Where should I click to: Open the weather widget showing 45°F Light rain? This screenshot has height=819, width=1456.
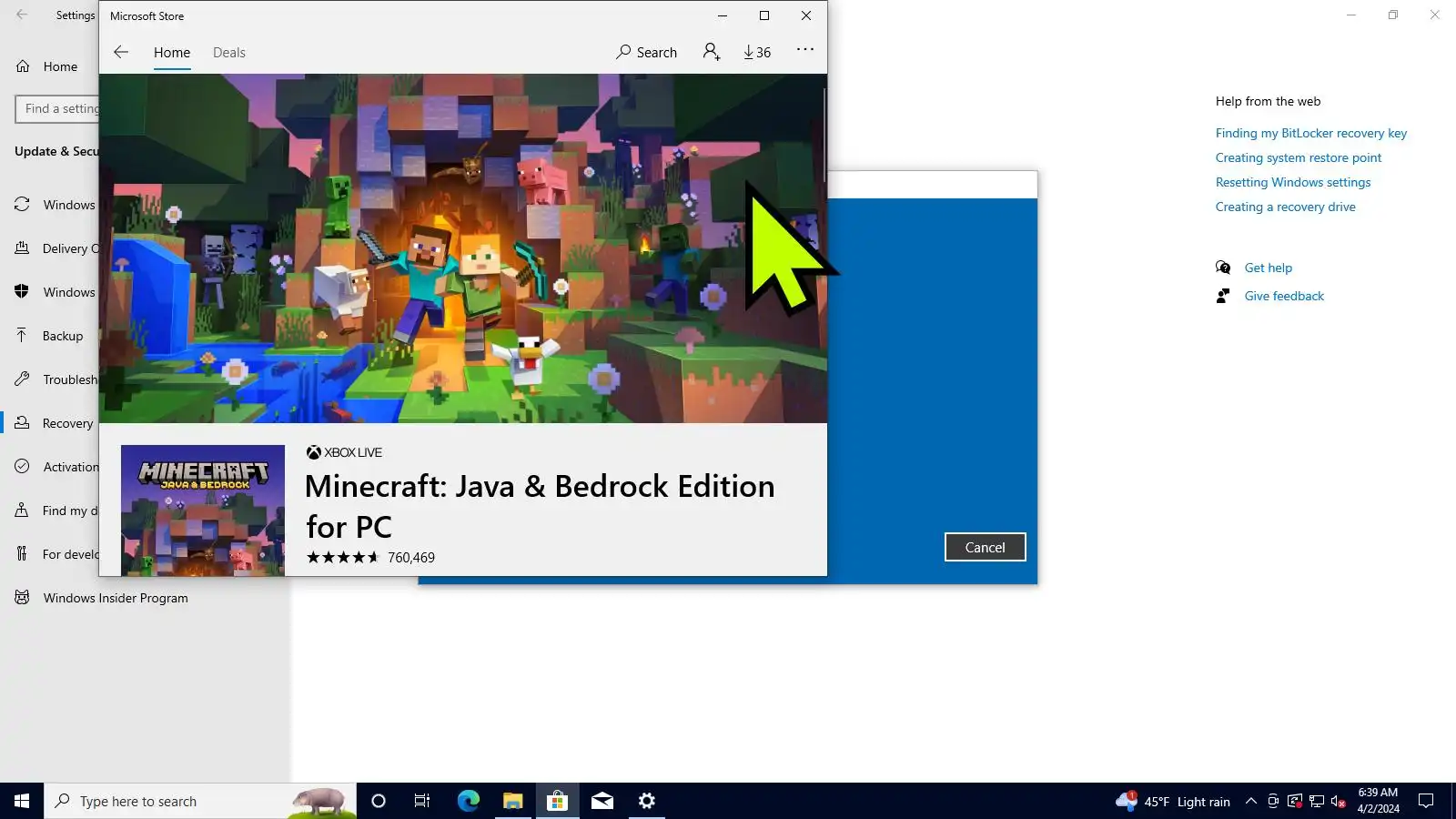tap(1173, 801)
